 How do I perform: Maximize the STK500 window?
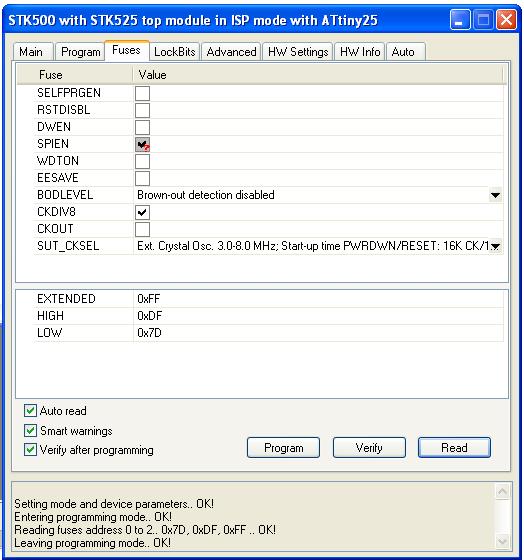483,20
